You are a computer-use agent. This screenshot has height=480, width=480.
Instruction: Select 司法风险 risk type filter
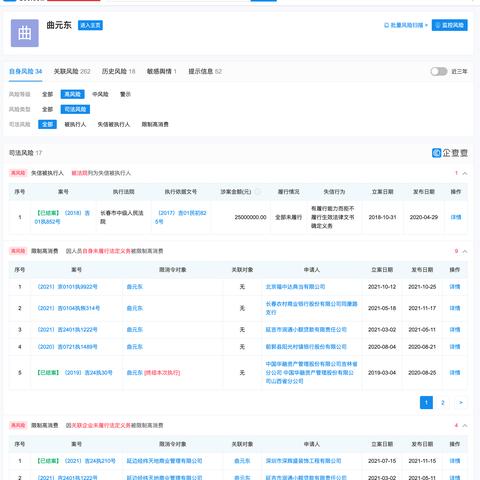click(x=75, y=109)
